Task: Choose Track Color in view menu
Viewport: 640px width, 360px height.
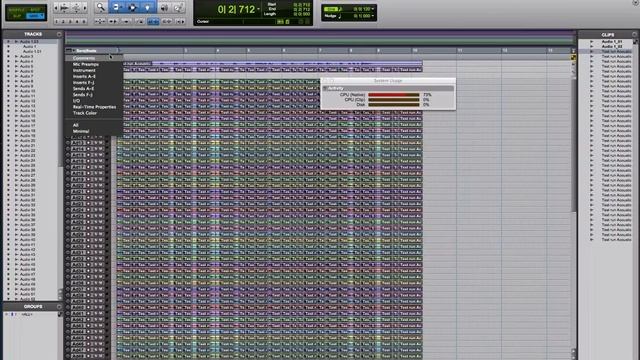Action: 85,113
